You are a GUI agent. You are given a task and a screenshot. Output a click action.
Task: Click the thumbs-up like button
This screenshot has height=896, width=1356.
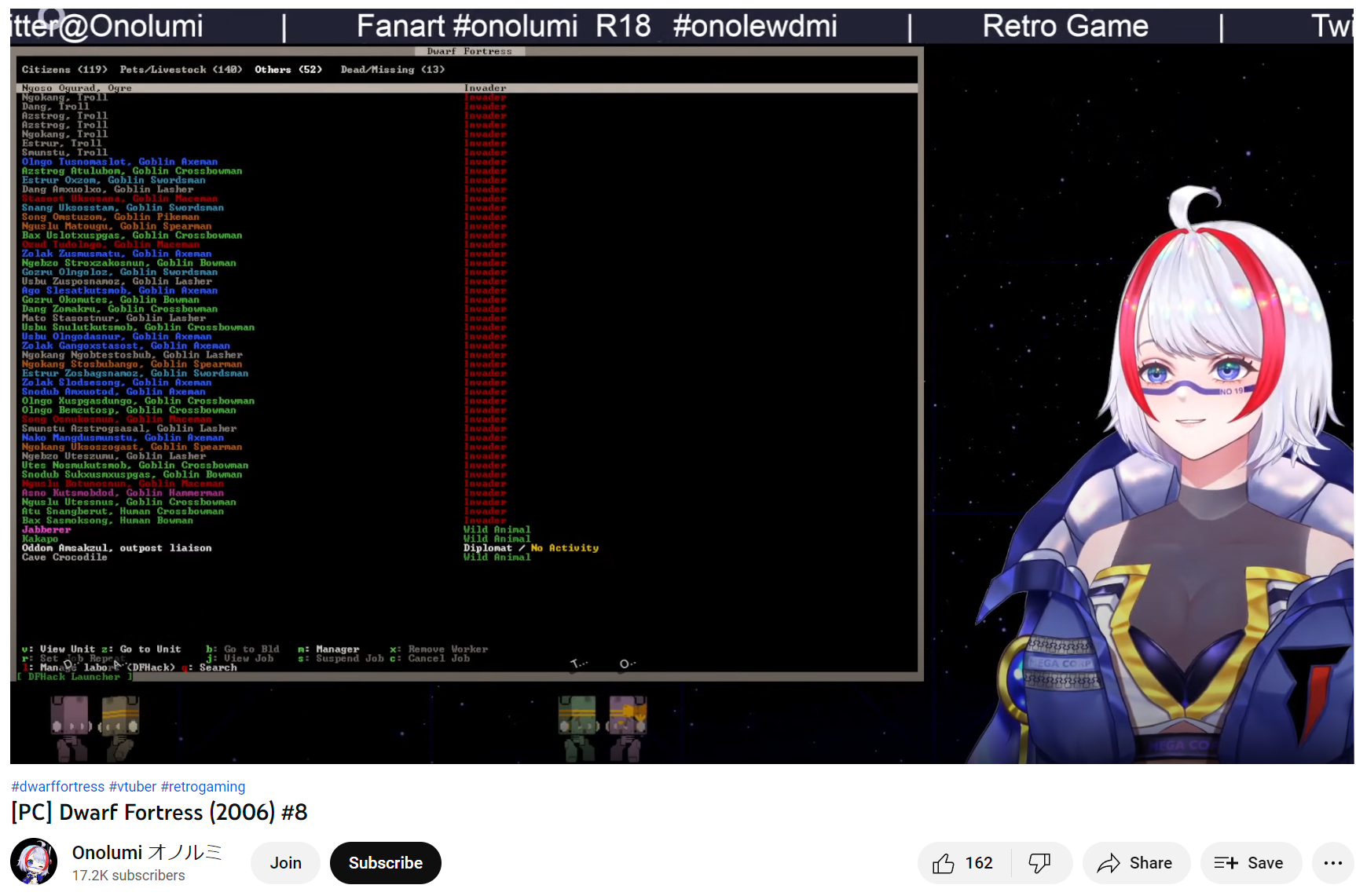coord(964,863)
